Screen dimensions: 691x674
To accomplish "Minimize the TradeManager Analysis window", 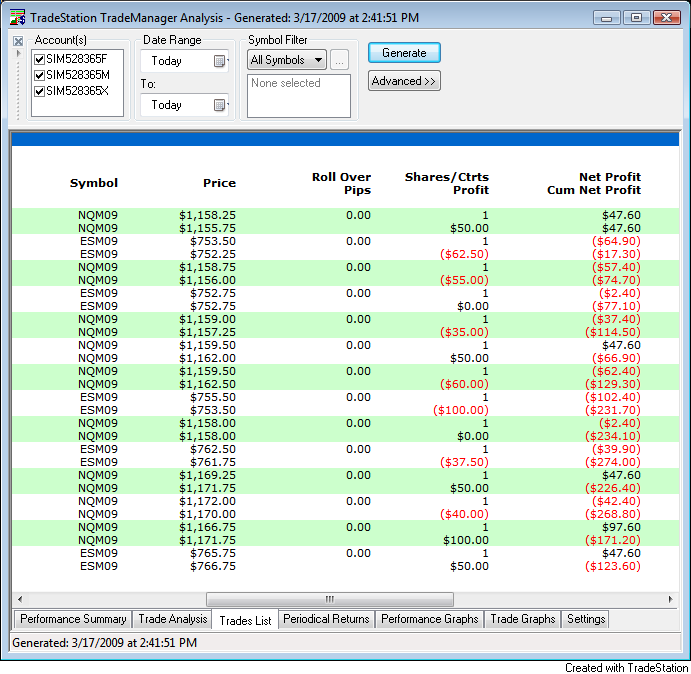I will [607, 18].
